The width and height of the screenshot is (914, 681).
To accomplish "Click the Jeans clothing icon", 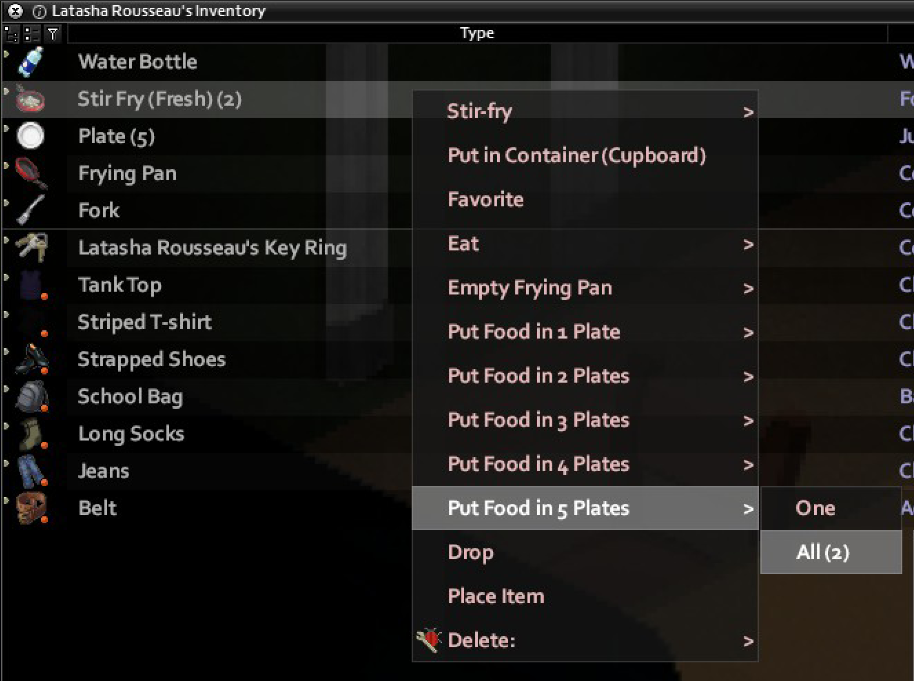I will click(x=31, y=471).
